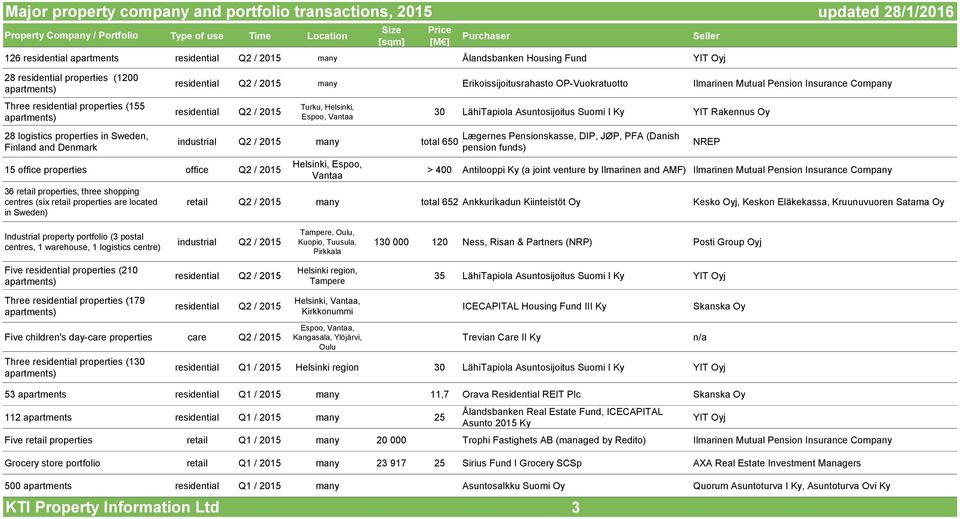Click seller 'Quorum Asuntoturva I Ky' cell
The height and width of the screenshot is (519, 960).
pos(792,486)
